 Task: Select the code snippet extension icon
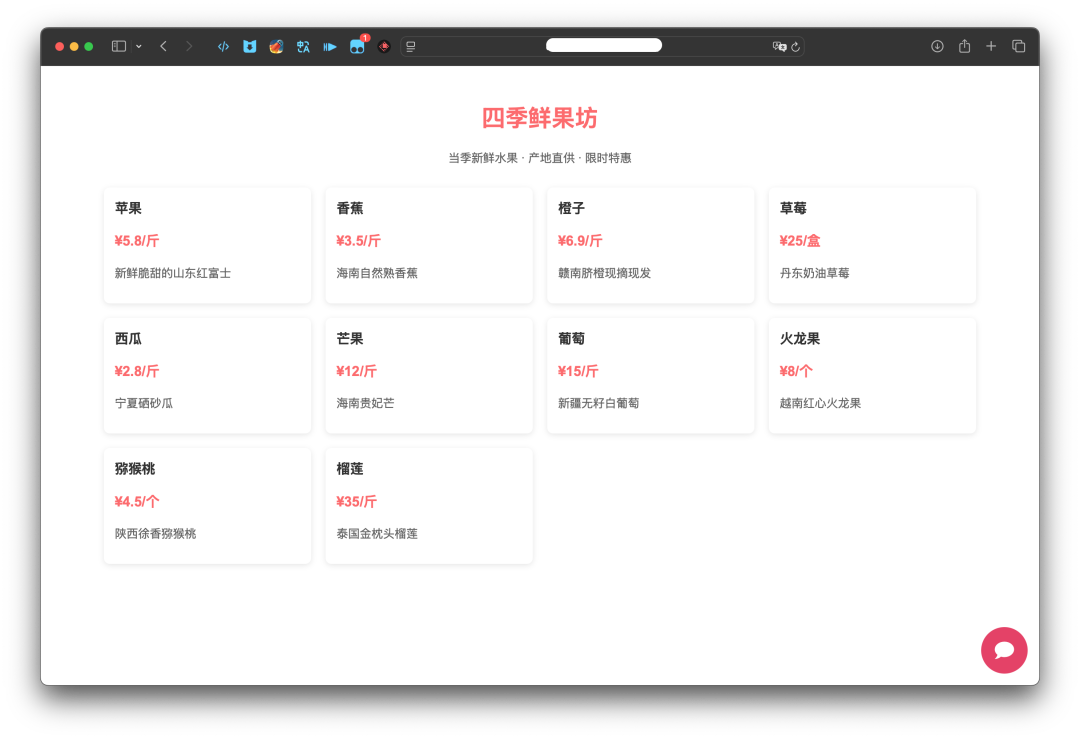[x=222, y=45]
